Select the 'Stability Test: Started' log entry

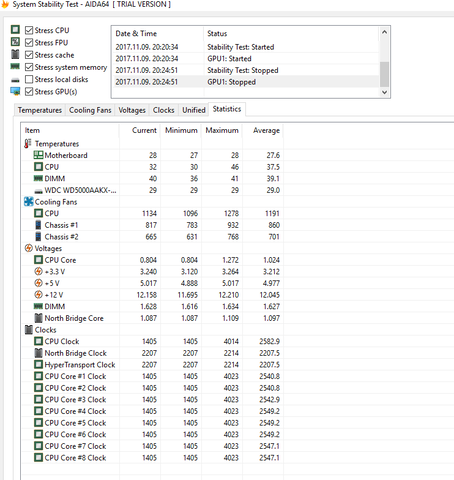(246, 47)
